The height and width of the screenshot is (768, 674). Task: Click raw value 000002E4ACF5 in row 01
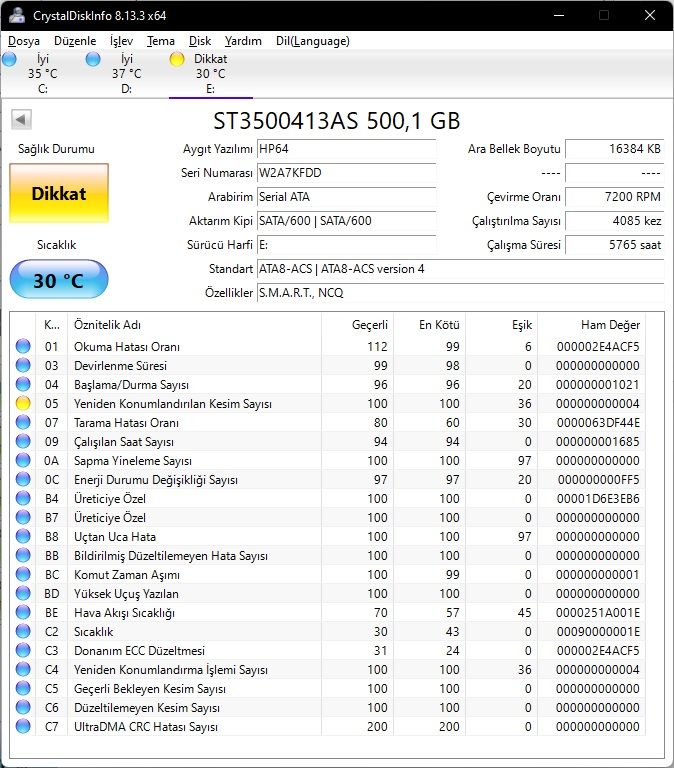(x=598, y=346)
